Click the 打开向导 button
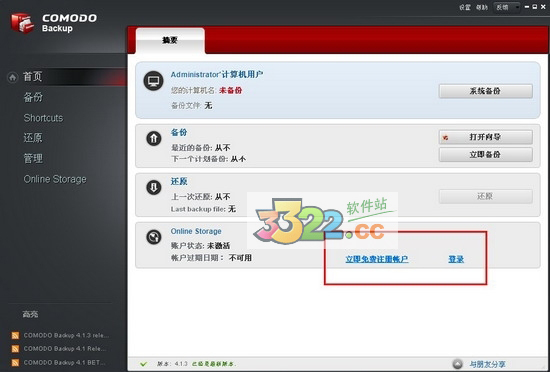Screen dimensions: 550x372 (485, 137)
